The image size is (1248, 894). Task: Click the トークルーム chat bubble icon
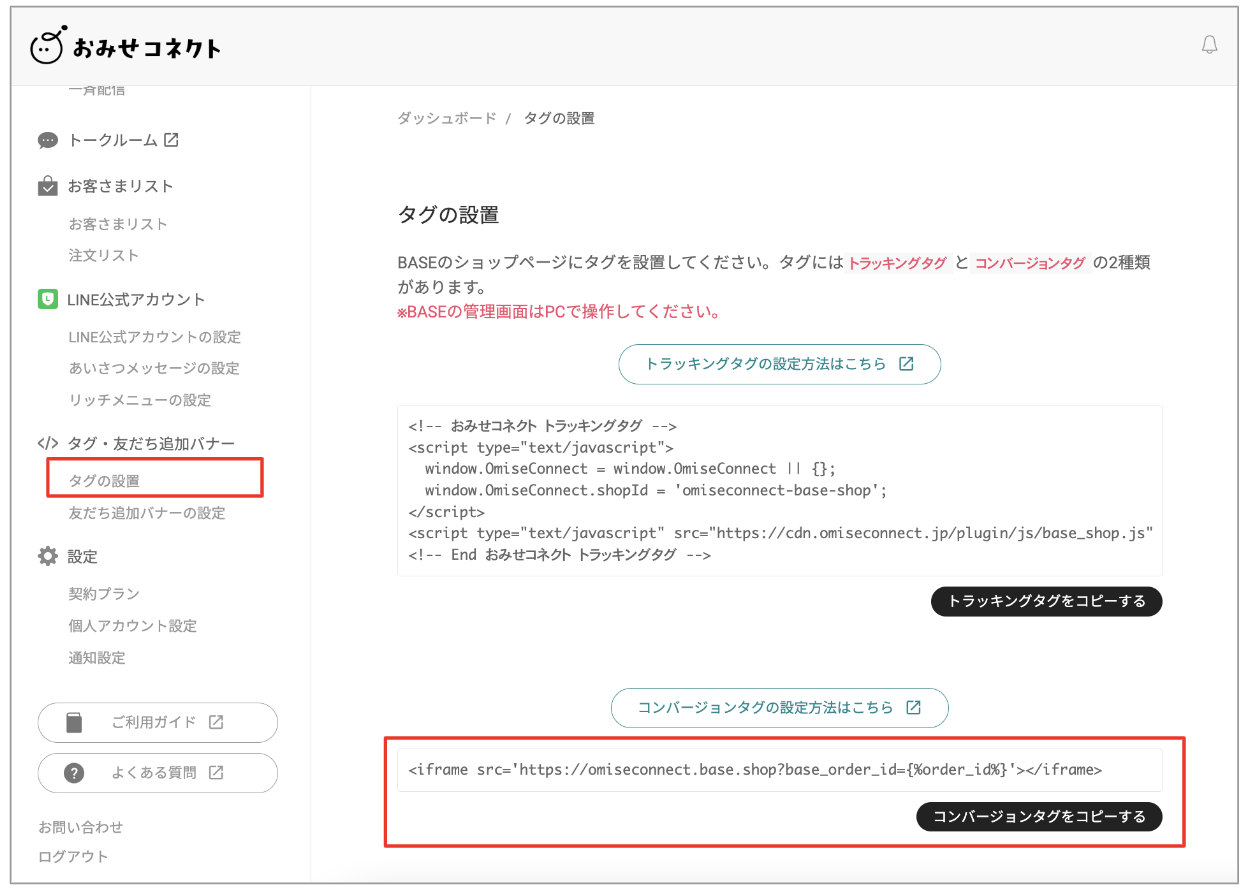click(48, 141)
